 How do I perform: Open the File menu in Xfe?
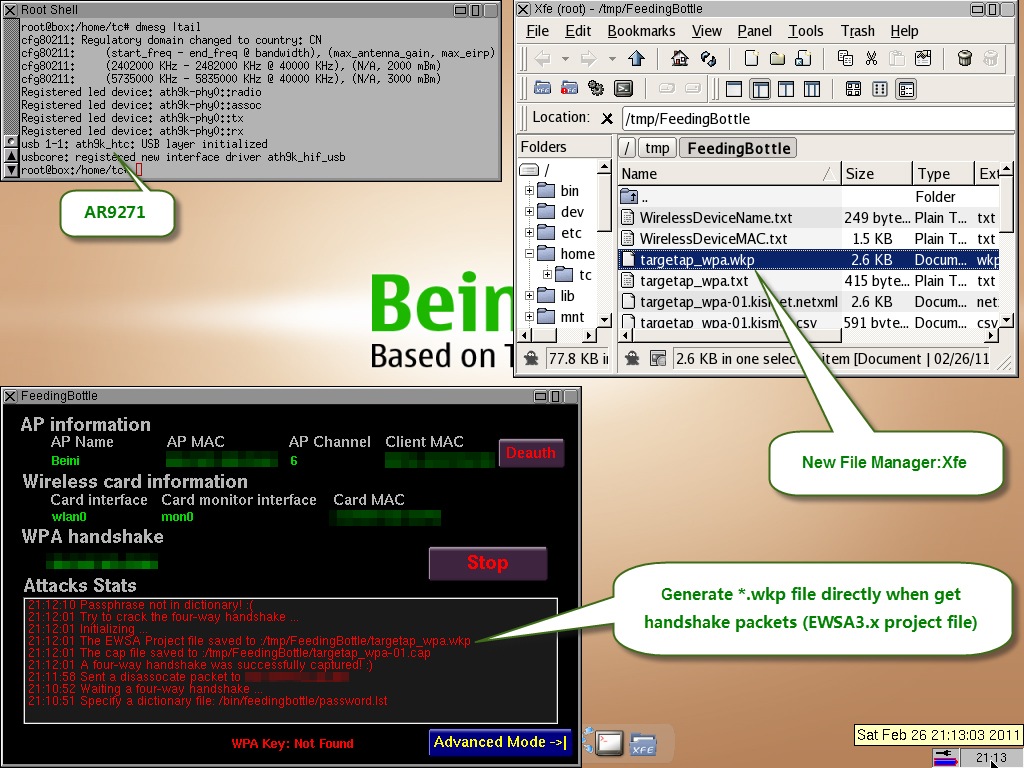click(537, 31)
